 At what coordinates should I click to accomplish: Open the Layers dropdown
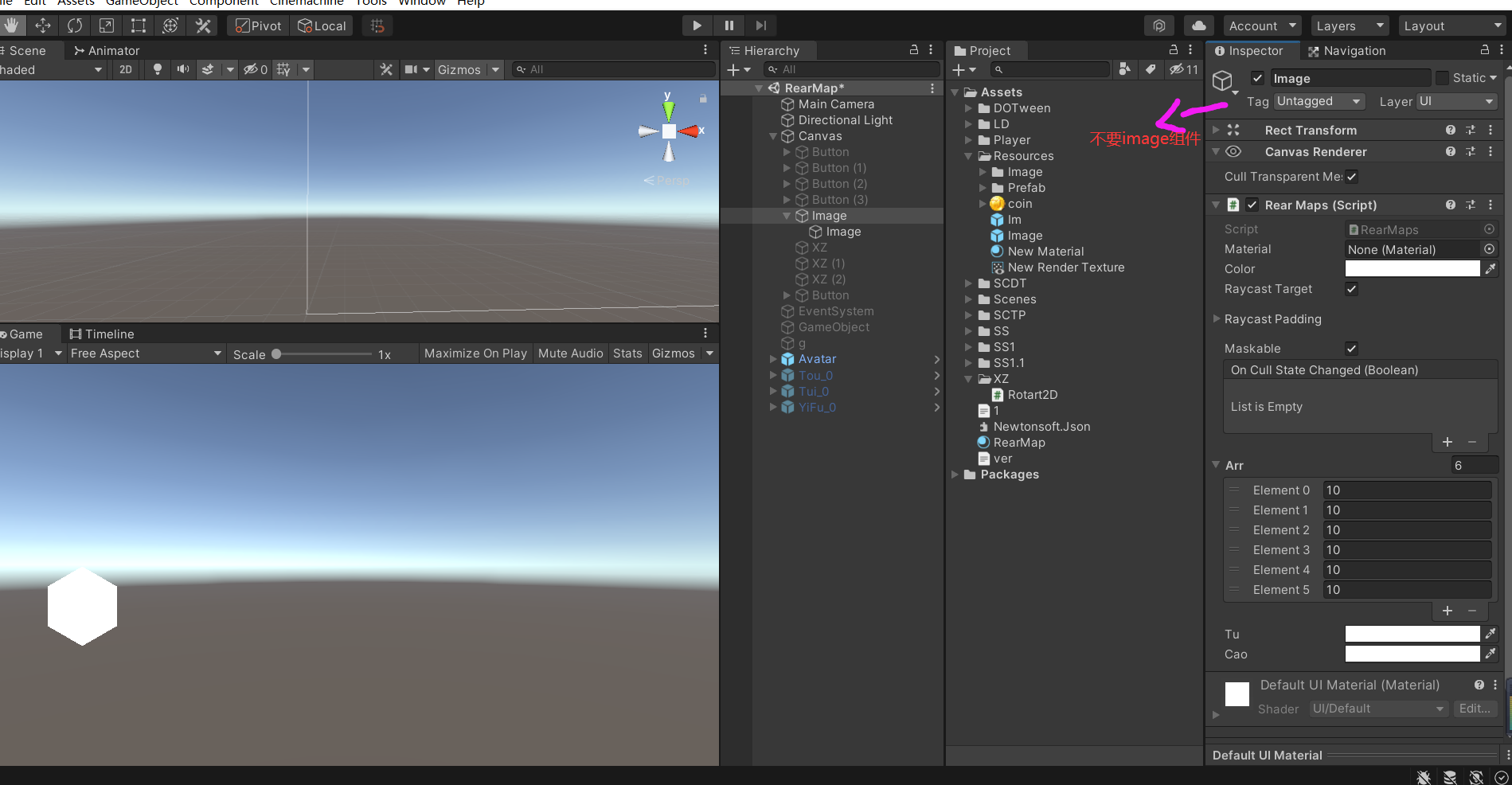click(1350, 26)
